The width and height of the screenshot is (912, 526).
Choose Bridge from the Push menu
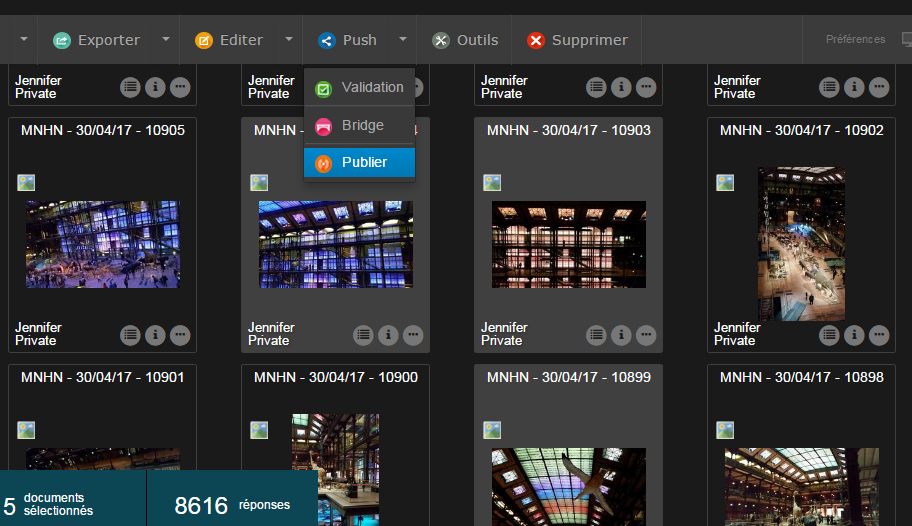tap(360, 125)
